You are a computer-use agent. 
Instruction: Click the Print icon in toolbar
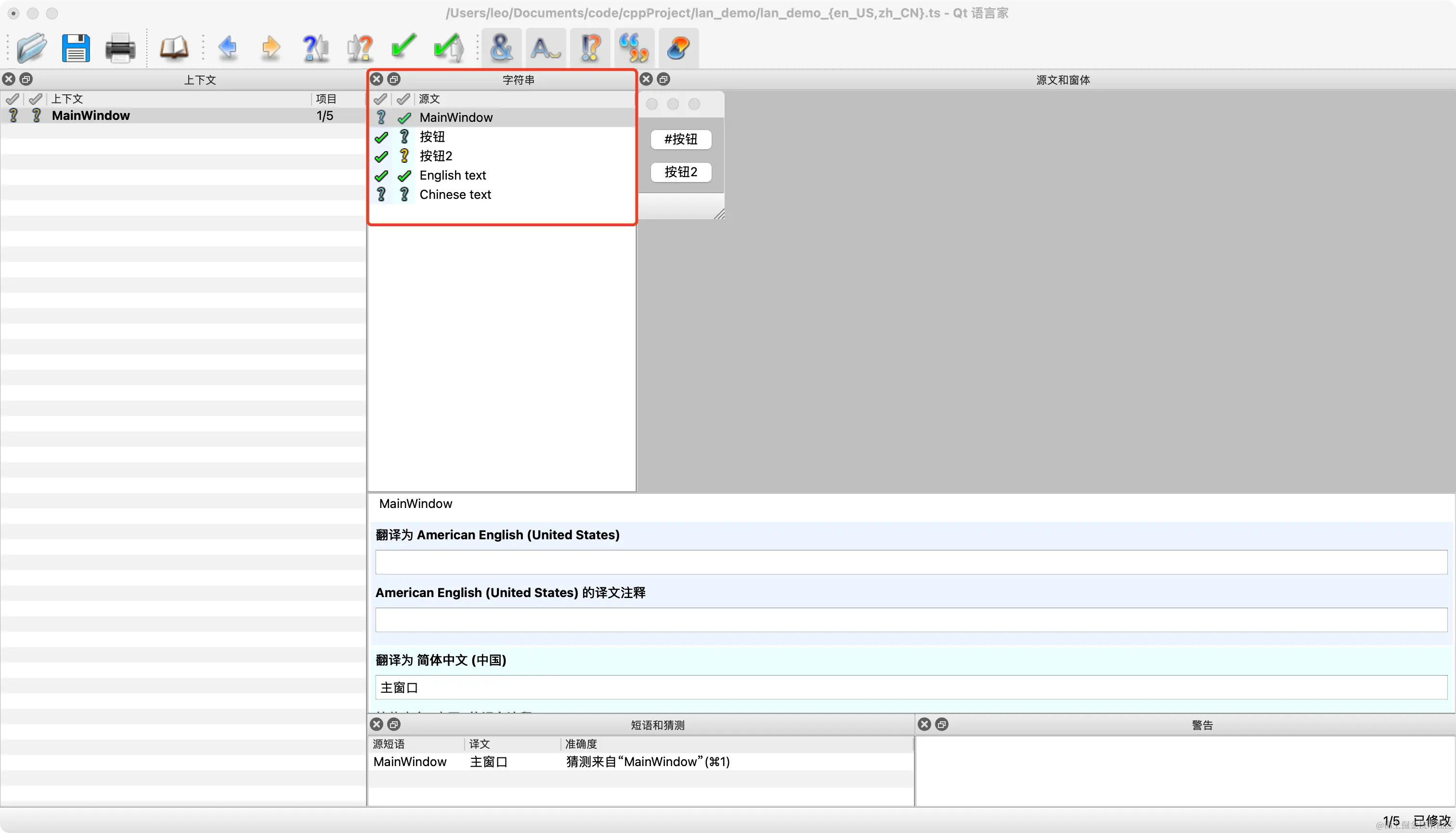tap(120, 48)
